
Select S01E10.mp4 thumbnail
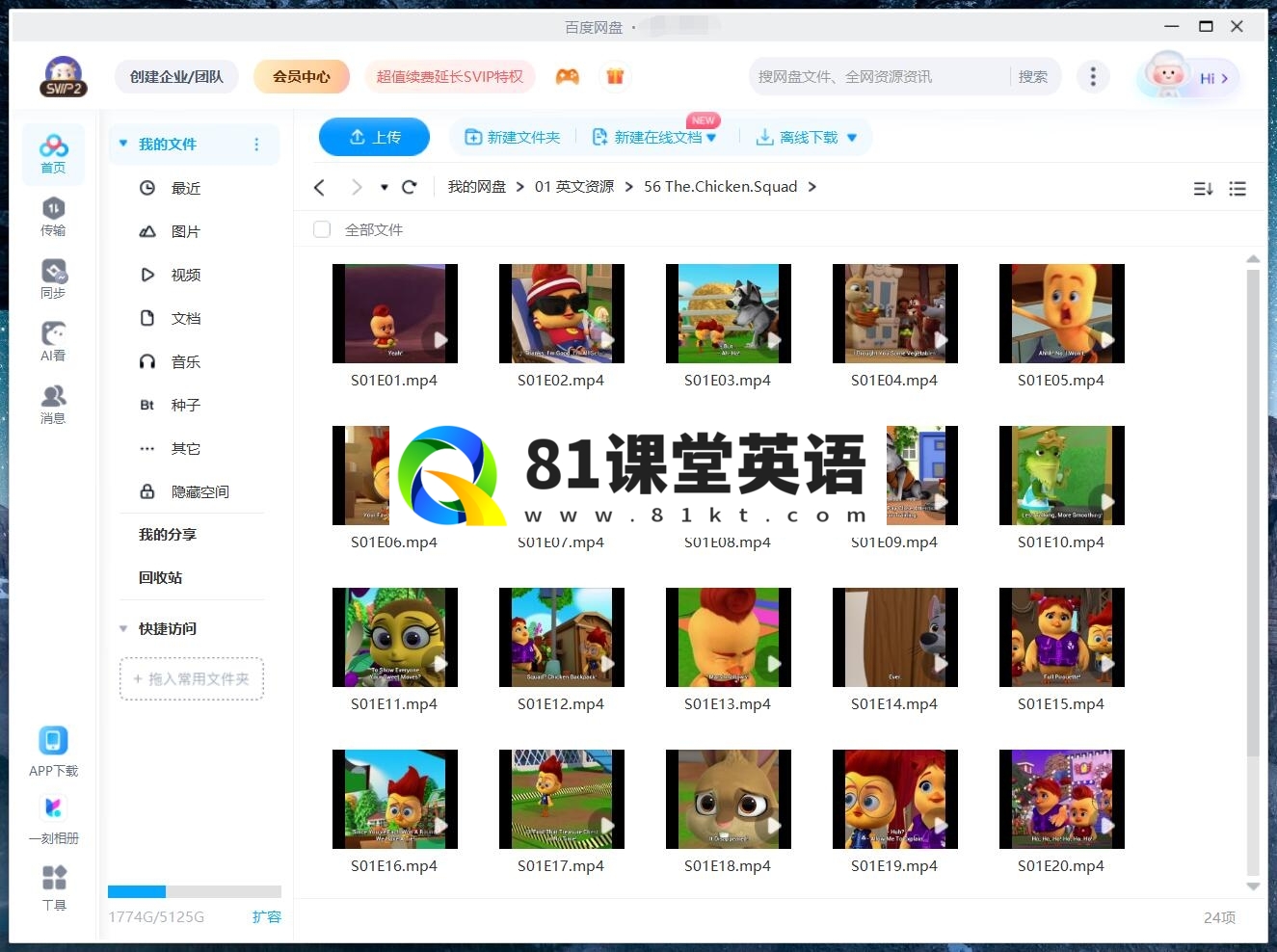(x=1062, y=475)
